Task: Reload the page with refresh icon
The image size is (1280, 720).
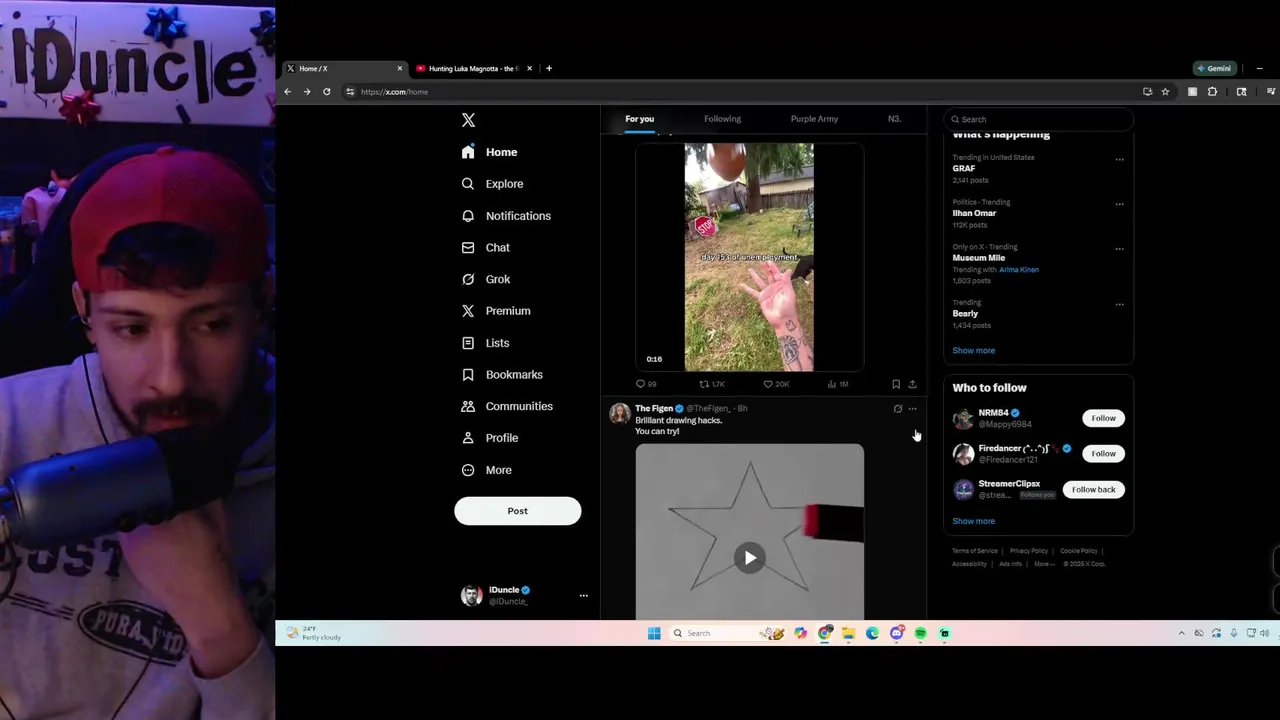Action: (326, 92)
